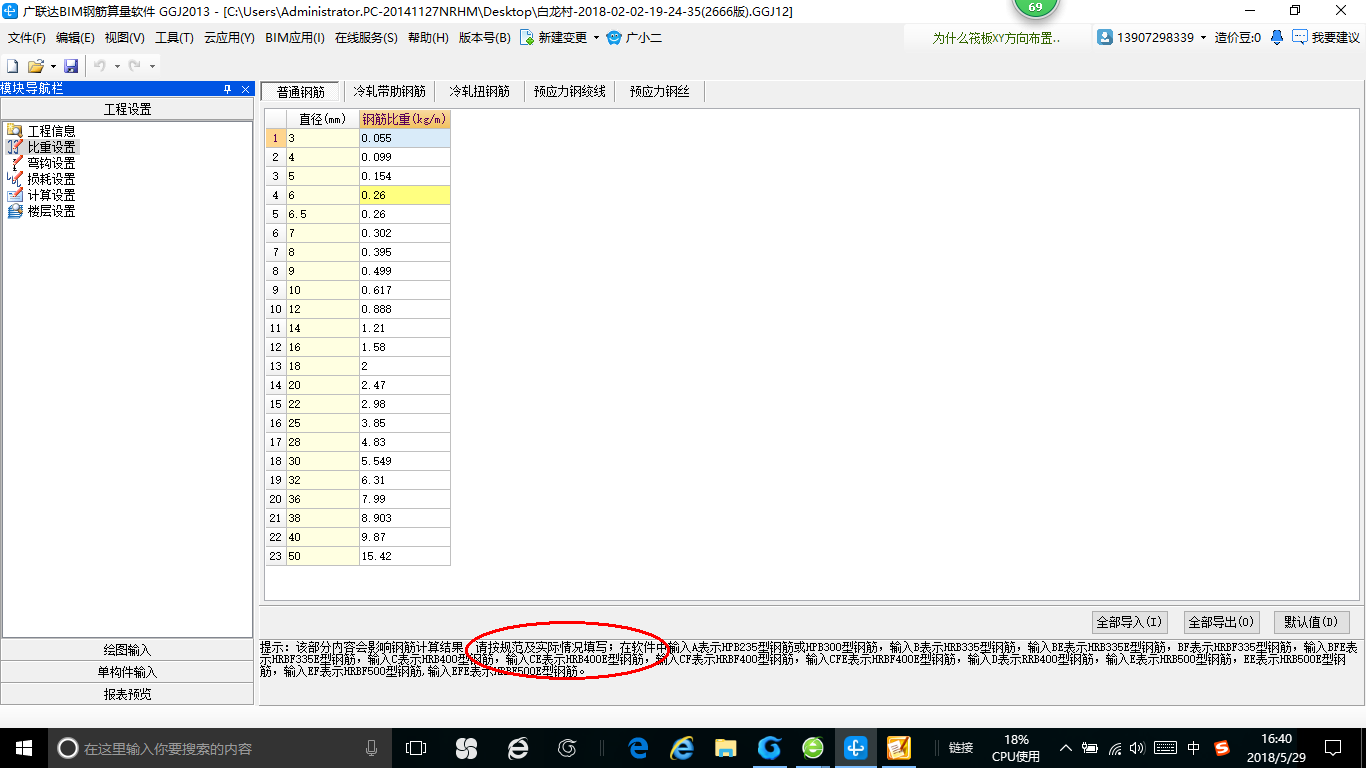Screen dimensions: 1366x768
Task: Click the 全部导入(I) button
Action: (x=1129, y=622)
